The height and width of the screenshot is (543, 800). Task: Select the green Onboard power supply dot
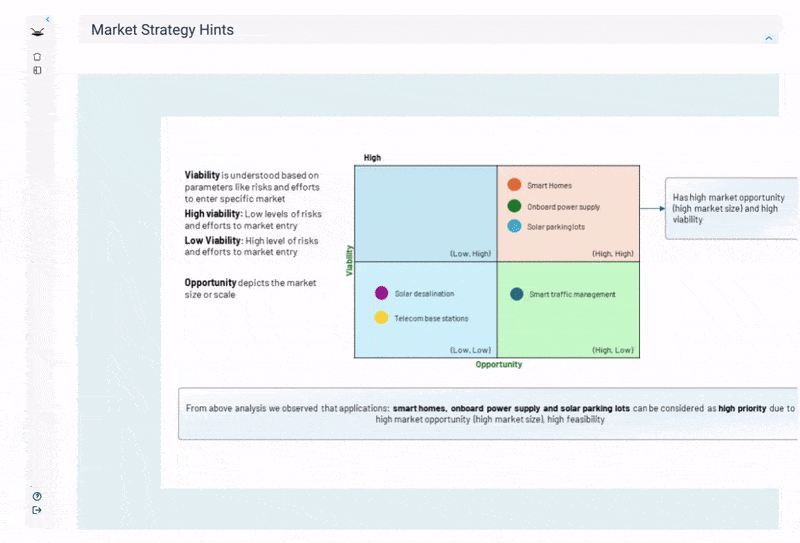(514, 206)
